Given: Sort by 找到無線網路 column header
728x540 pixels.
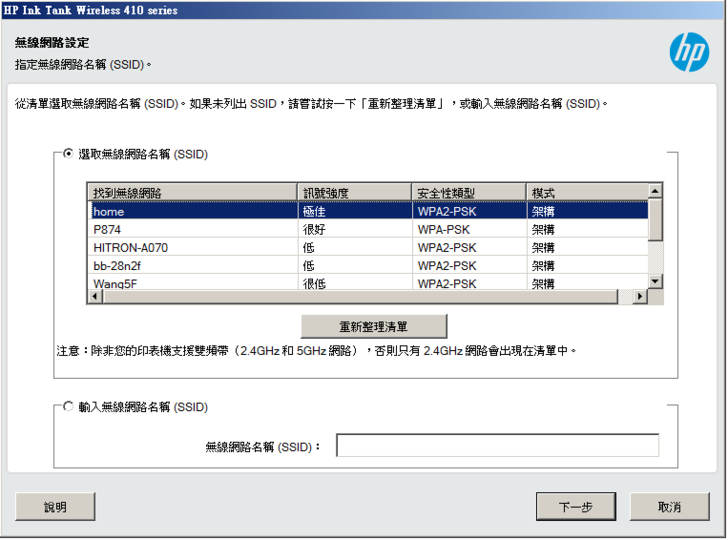Looking at the screenshot, I should coord(192,192).
